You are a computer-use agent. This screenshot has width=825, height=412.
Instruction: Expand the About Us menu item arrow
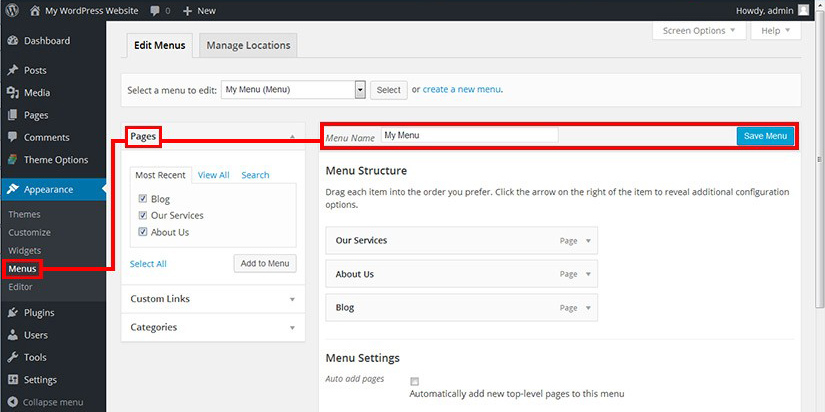589,274
